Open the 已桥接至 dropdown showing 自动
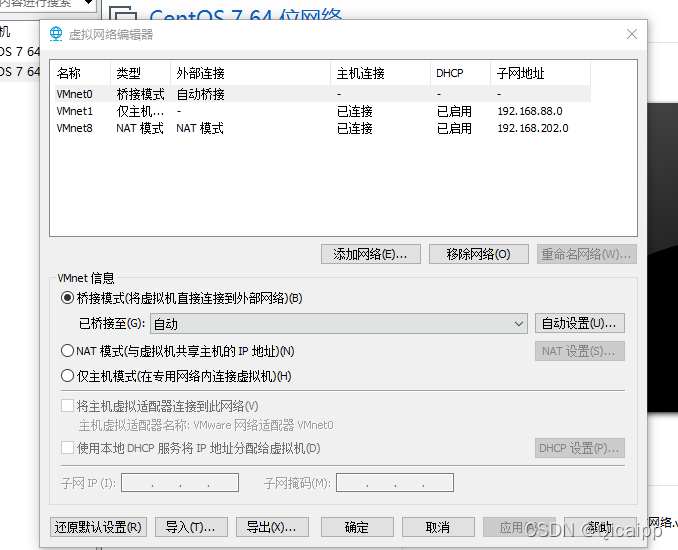Screen dimensions: 678x550 tap(339, 323)
